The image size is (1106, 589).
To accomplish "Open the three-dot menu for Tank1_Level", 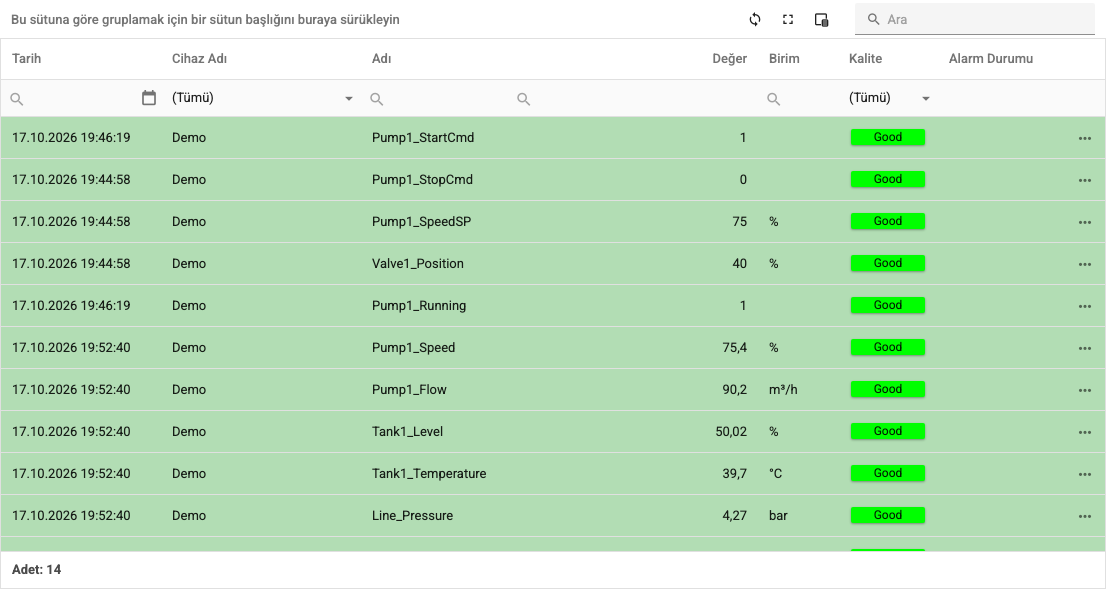I will click(1085, 432).
